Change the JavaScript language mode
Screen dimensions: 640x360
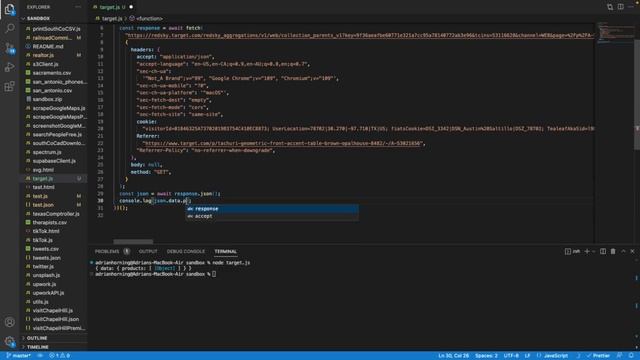point(556,356)
